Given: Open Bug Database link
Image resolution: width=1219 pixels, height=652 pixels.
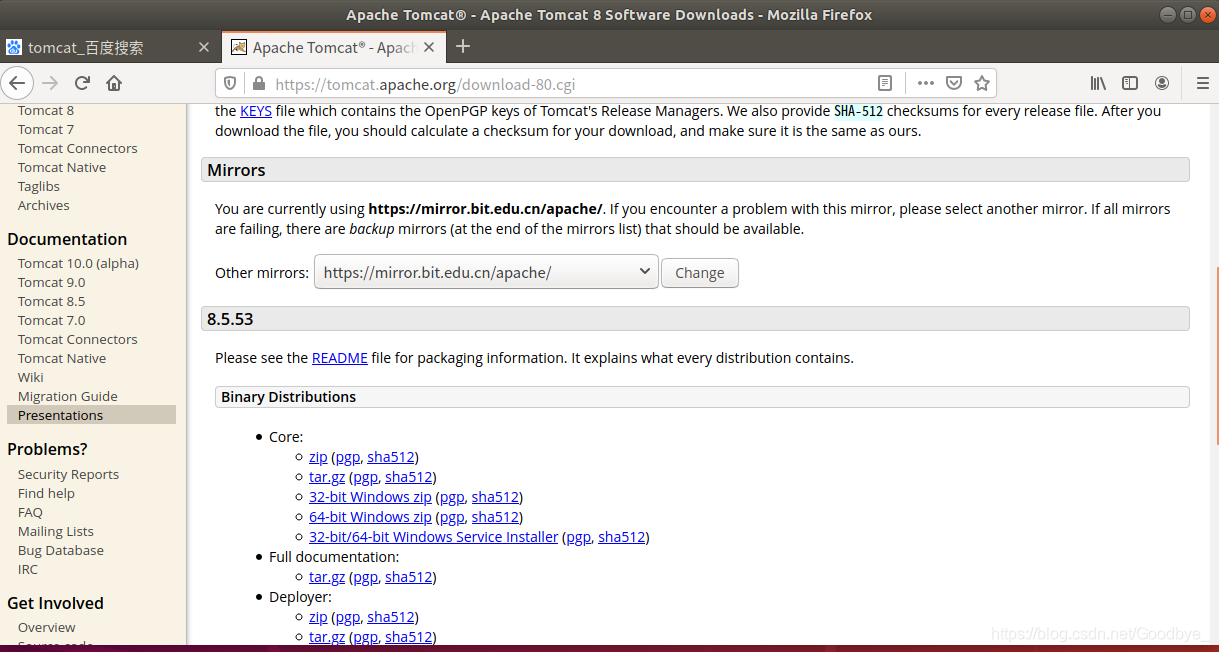Looking at the screenshot, I should [x=61, y=551].
